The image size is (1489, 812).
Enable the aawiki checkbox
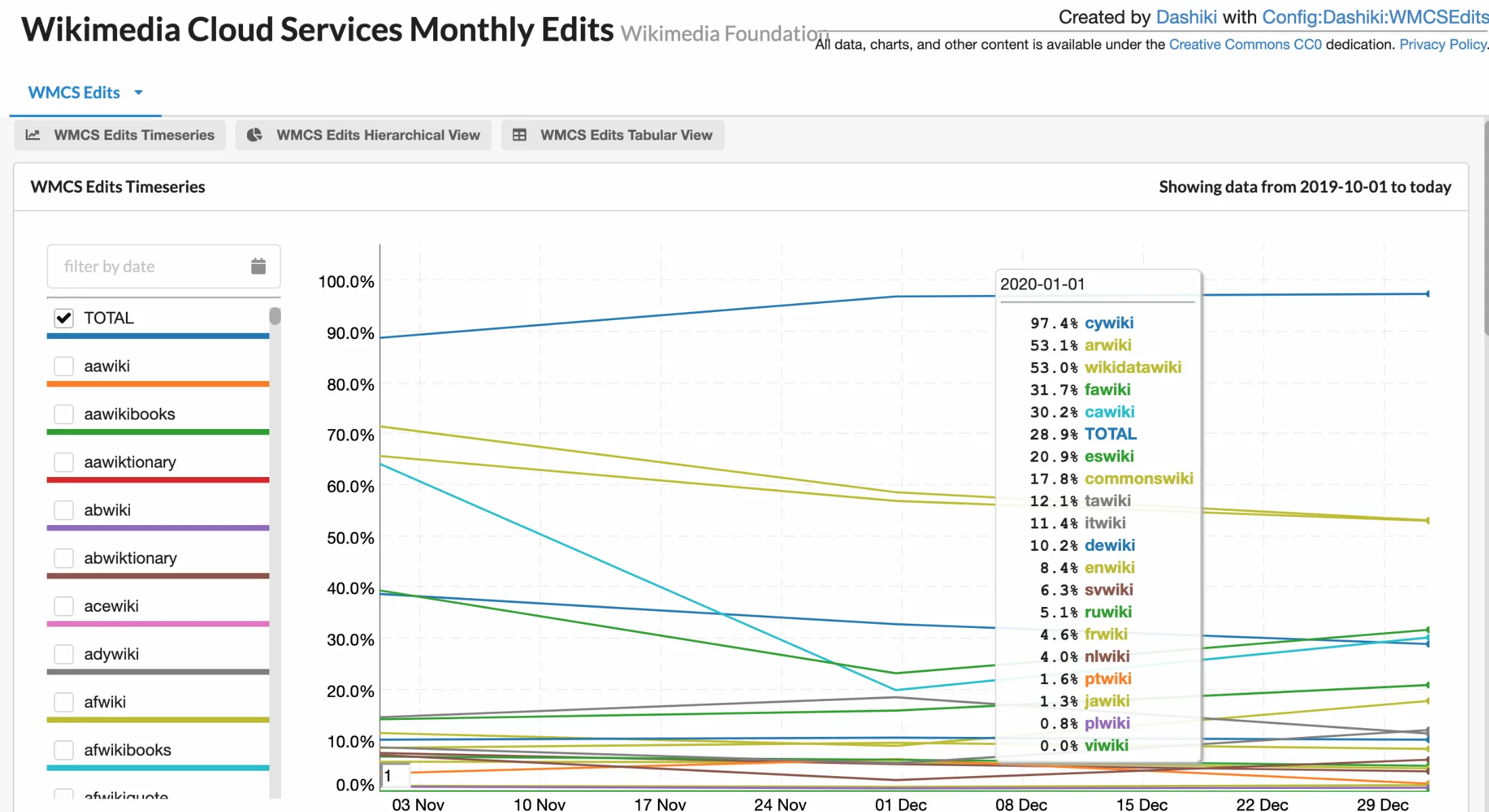coord(64,366)
